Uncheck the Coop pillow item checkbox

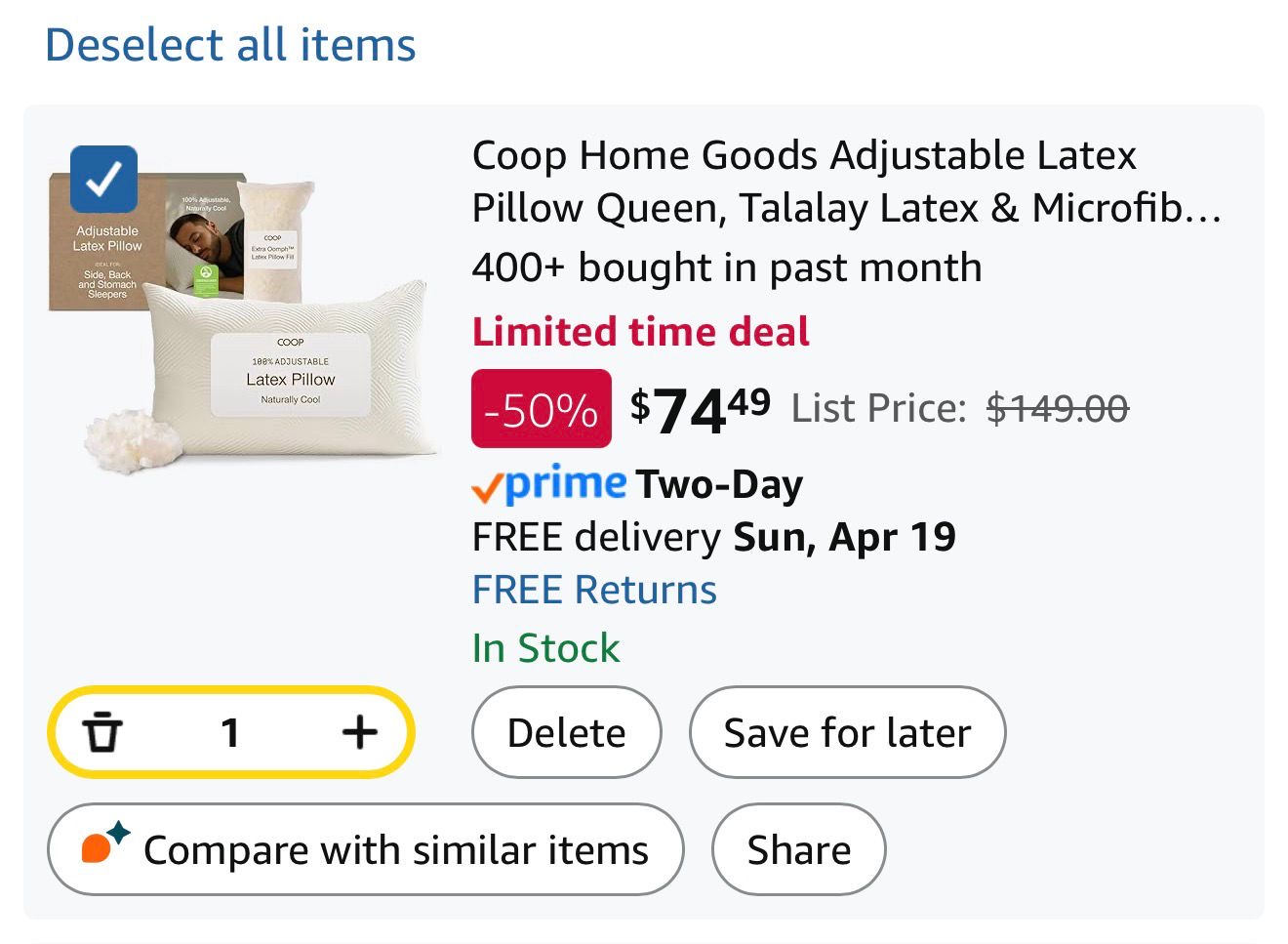pyautogui.click(x=103, y=179)
